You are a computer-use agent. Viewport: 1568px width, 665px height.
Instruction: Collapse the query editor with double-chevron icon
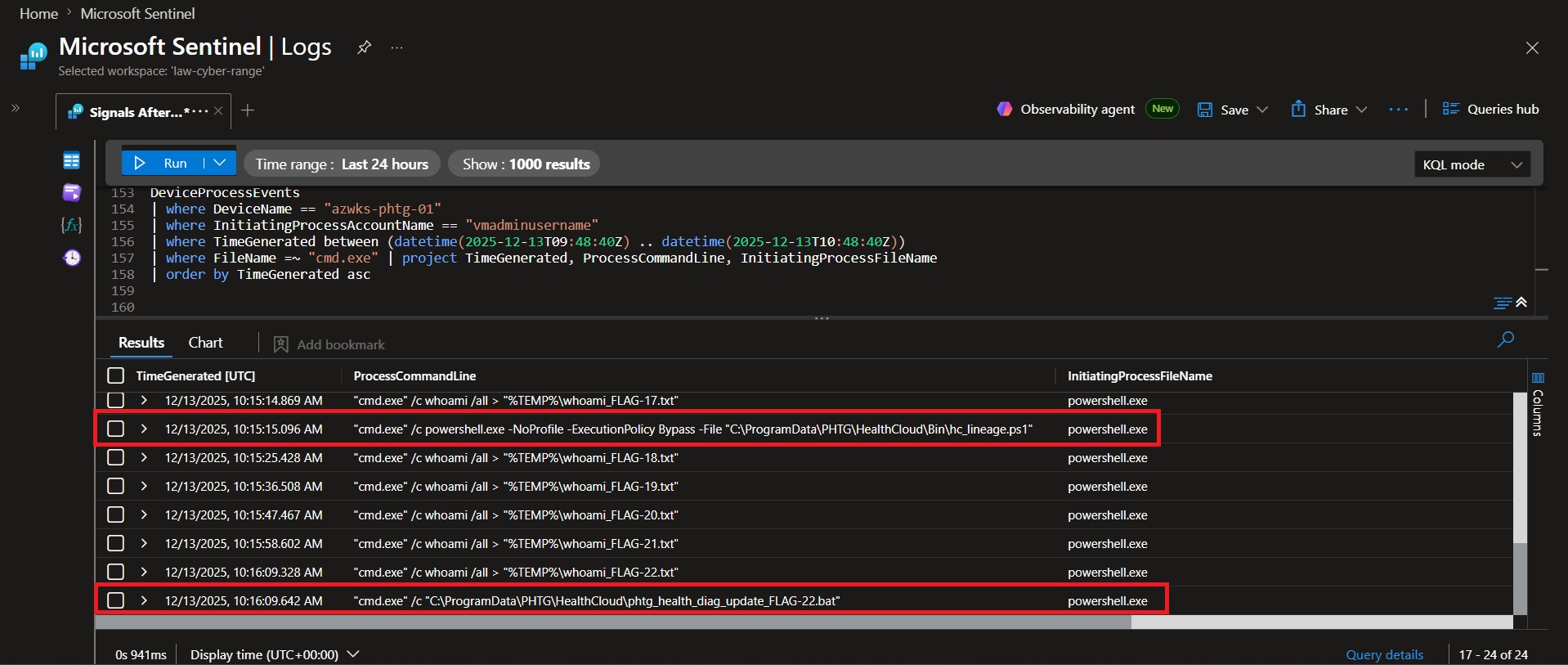1521,303
